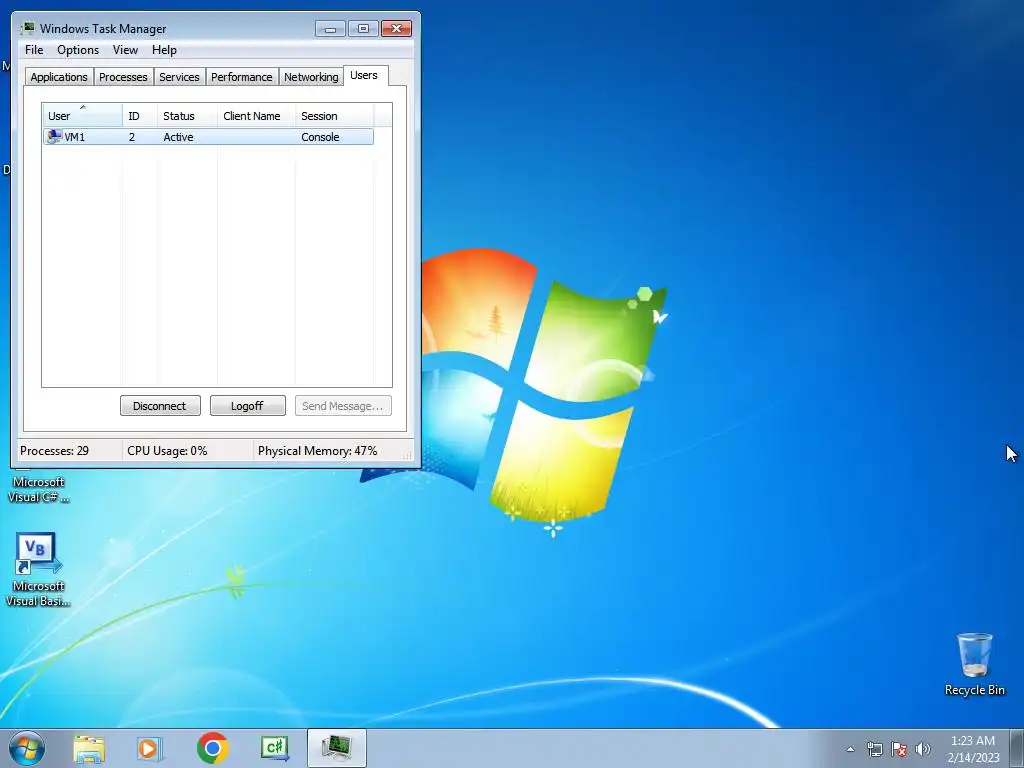This screenshot has height=768, width=1024.
Task: Click CPU Usage: 0% status text
Action: coord(167,451)
